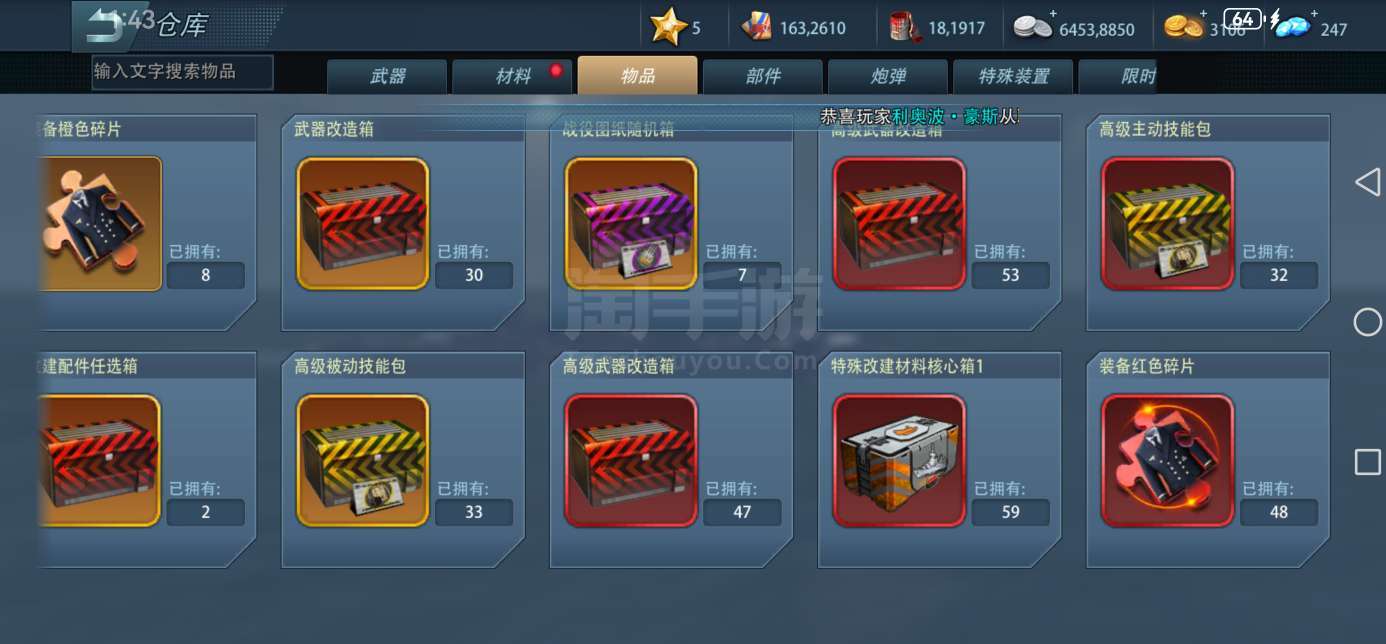Tap the back arrow beside 仓库
Screen dimensions: 1386x644
tap(105, 25)
